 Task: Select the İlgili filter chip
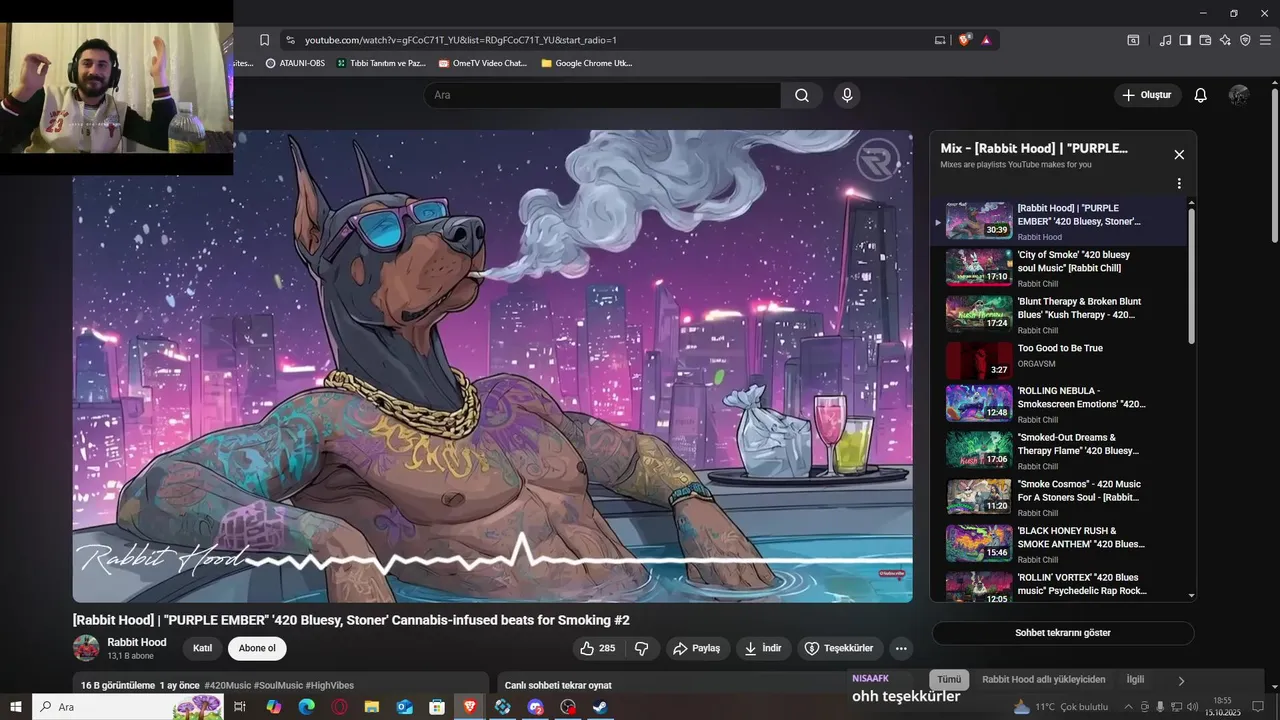click(x=1136, y=680)
